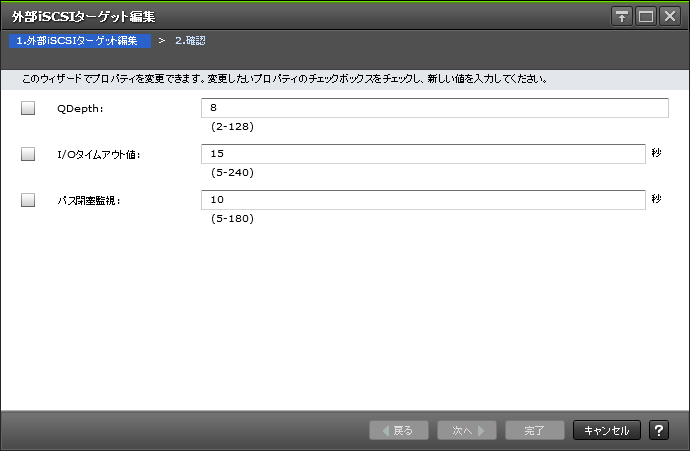Pin the dialog with the top-right pin icon
This screenshot has height=451, width=690.
coord(621,17)
